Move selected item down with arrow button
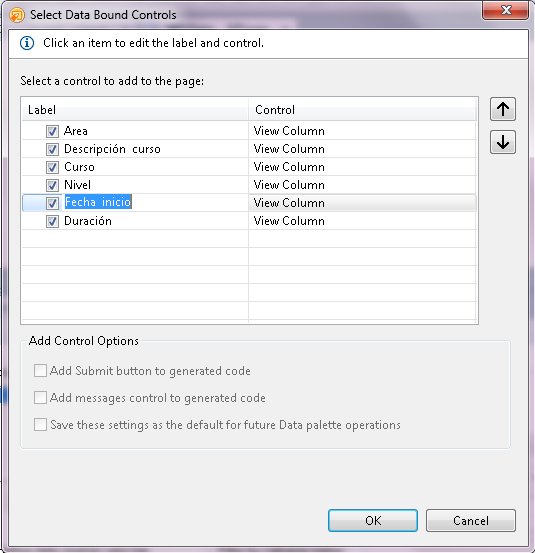The image size is (535, 553). [x=503, y=142]
